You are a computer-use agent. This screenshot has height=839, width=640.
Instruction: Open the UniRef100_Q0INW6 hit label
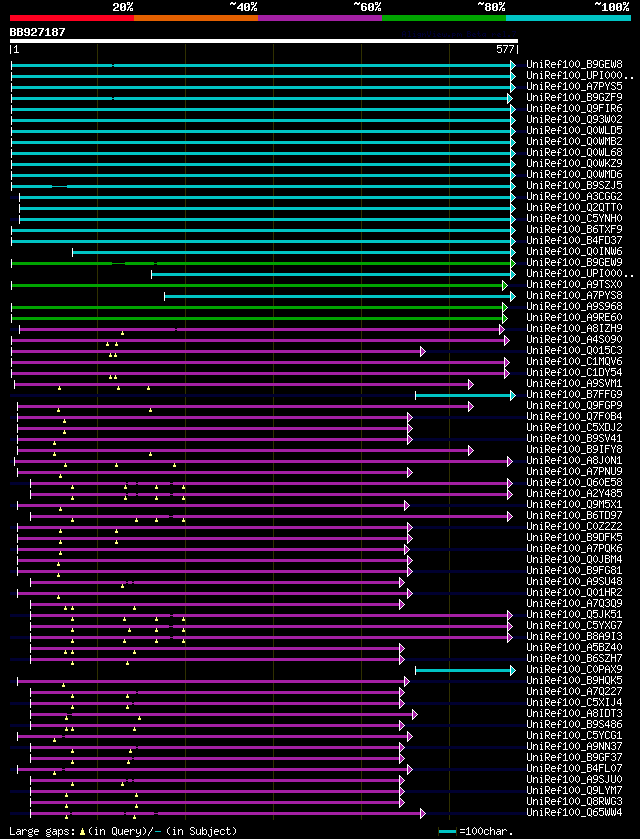[574, 251]
